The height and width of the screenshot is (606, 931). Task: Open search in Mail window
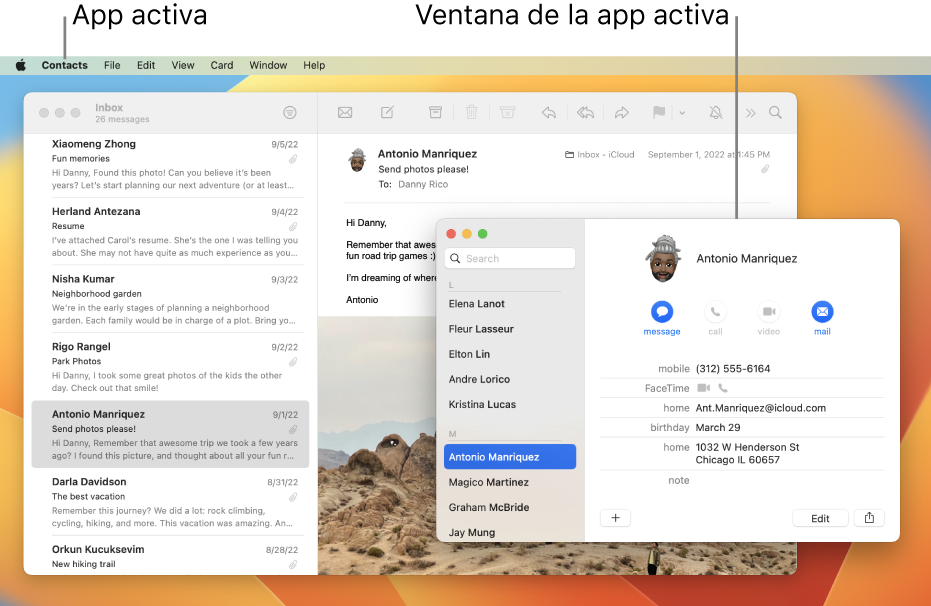click(x=775, y=112)
